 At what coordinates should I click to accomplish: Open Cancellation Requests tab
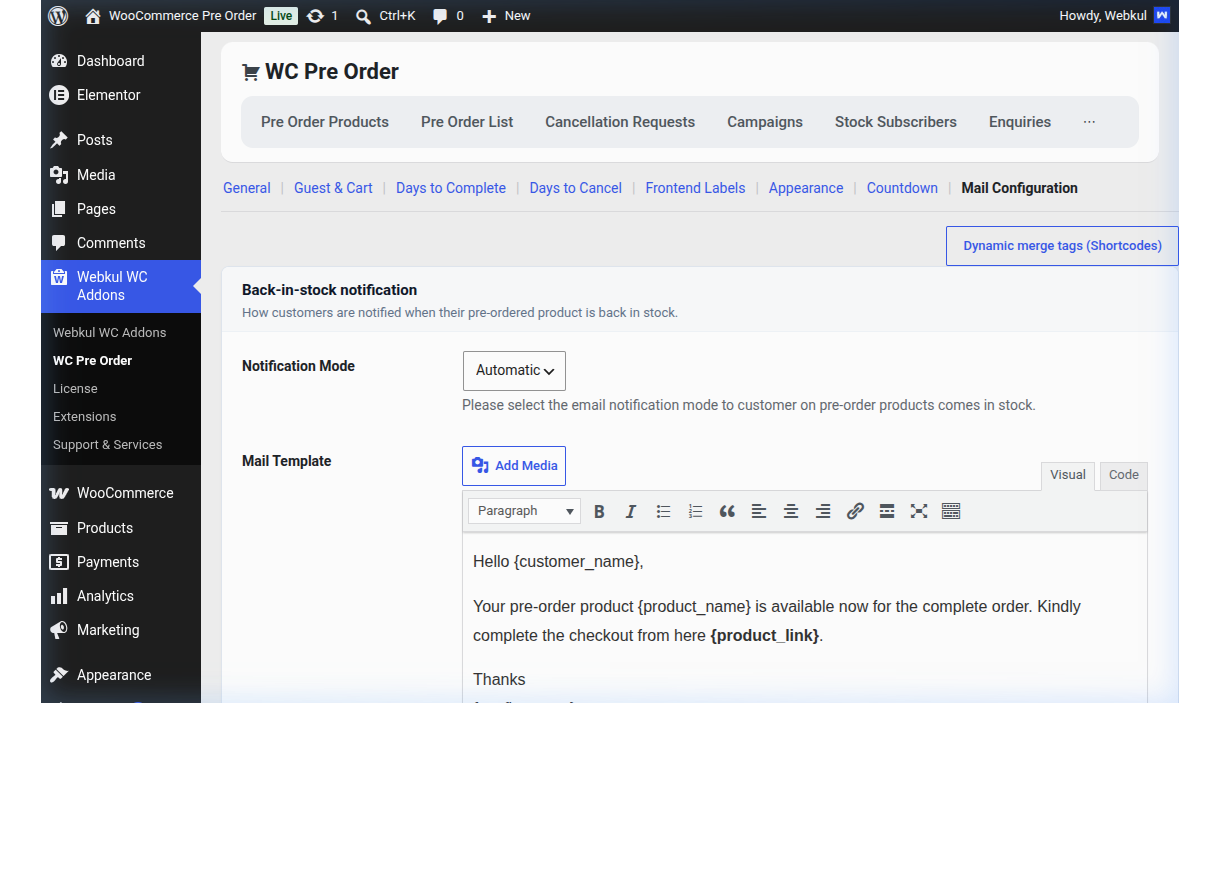point(620,122)
